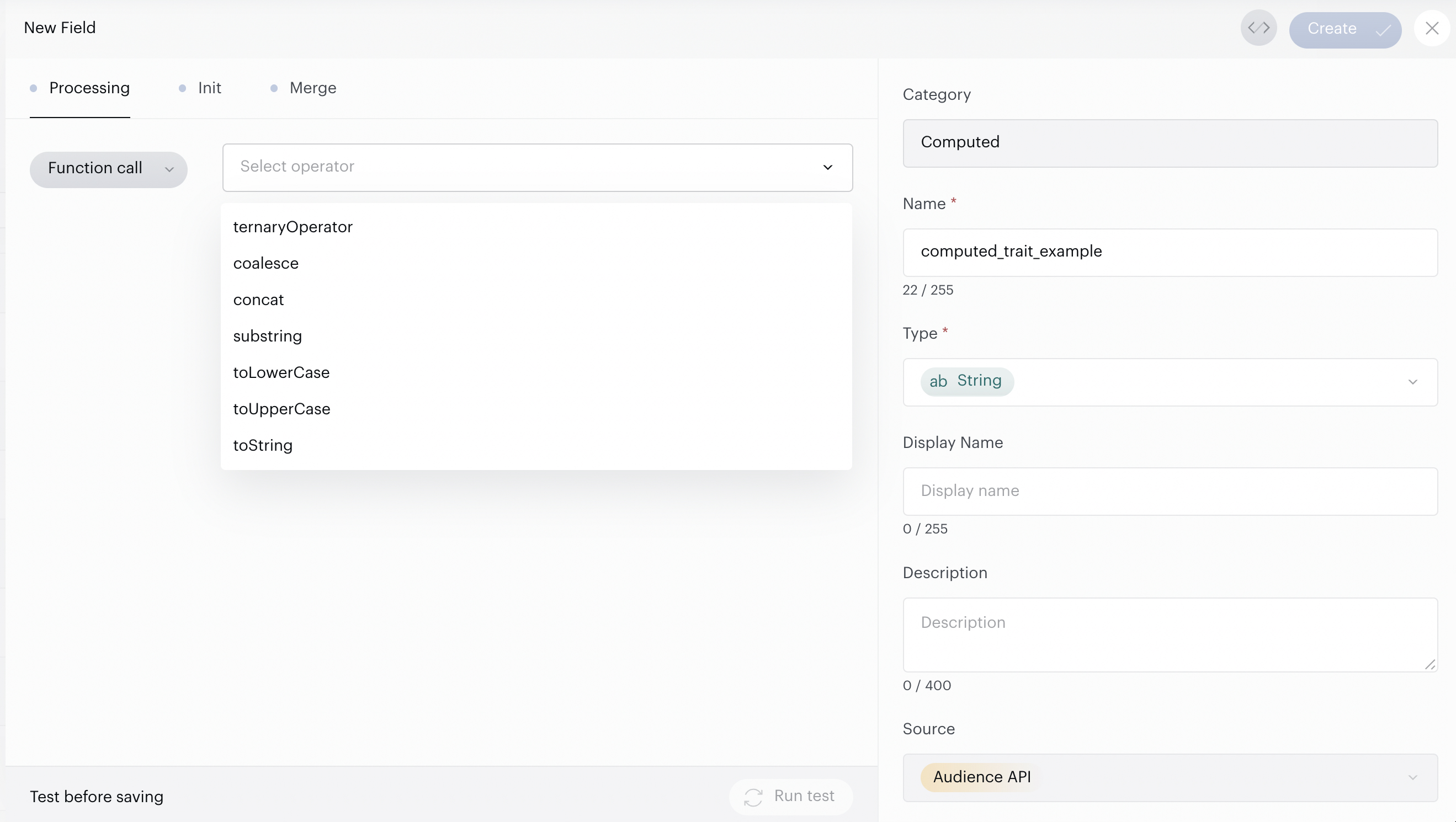The width and height of the screenshot is (1456, 822).
Task: Click the Test before saving label
Action: click(97, 797)
